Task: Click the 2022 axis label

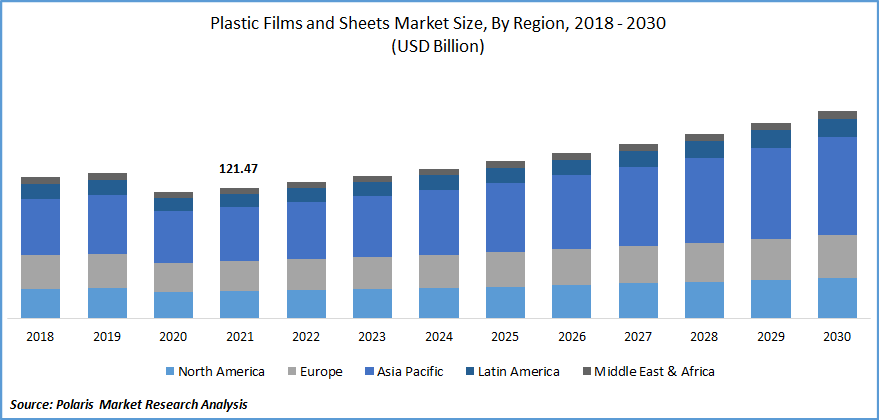Action: click(306, 337)
